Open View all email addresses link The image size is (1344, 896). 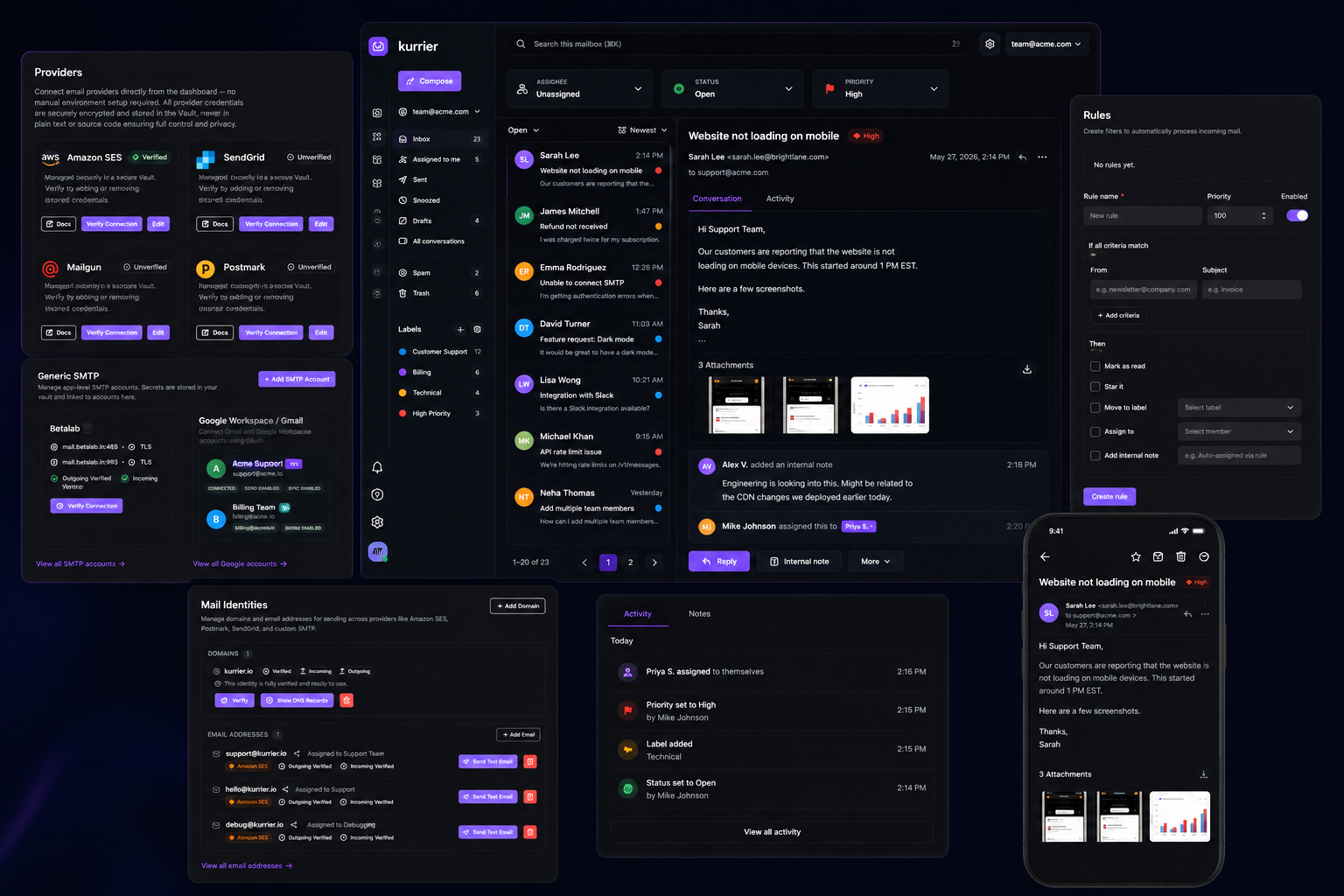[247, 866]
